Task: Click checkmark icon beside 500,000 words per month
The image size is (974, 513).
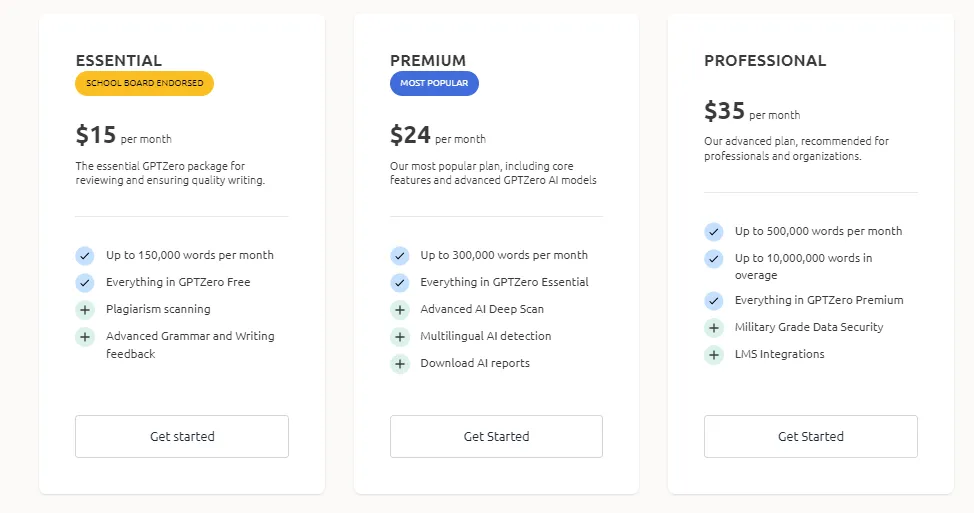Action: 714,232
